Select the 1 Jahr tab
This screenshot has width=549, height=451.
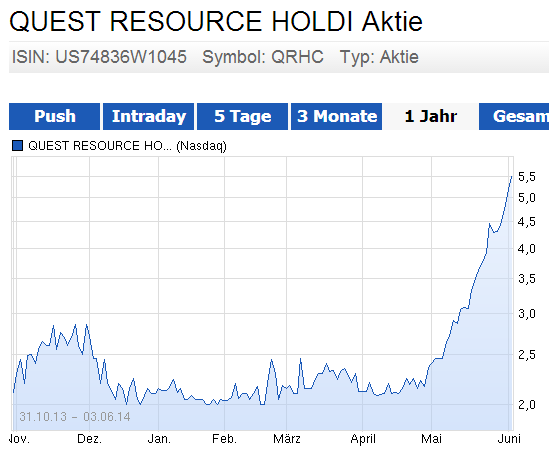tap(430, 116)
